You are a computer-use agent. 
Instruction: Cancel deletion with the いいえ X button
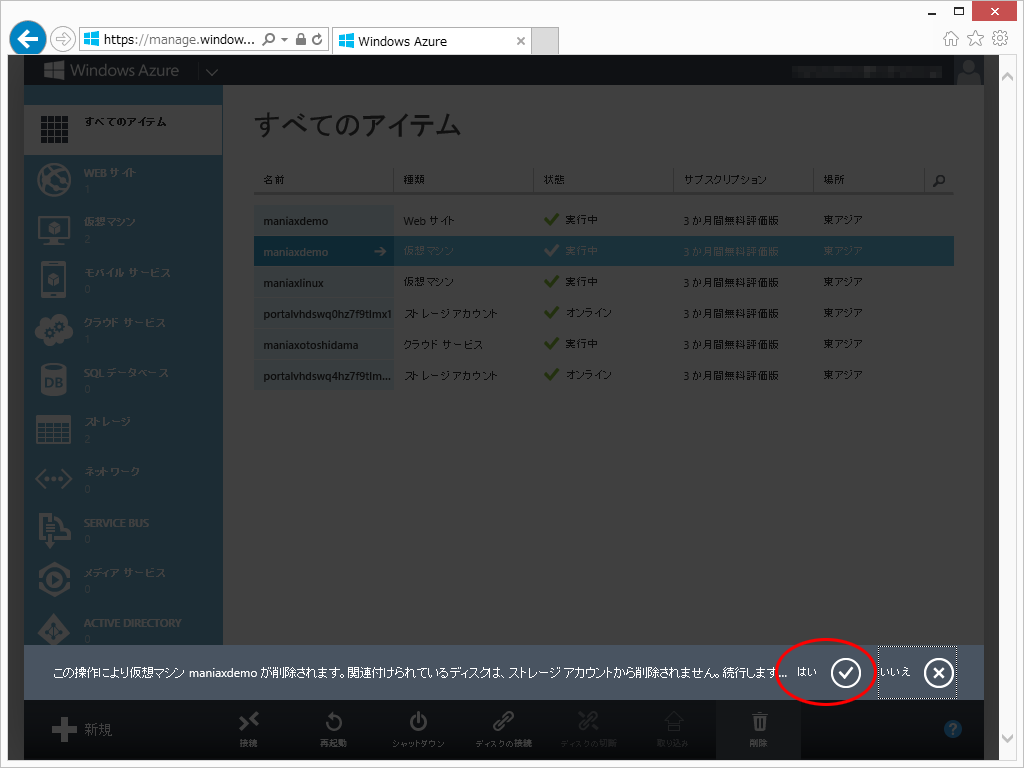938,673
